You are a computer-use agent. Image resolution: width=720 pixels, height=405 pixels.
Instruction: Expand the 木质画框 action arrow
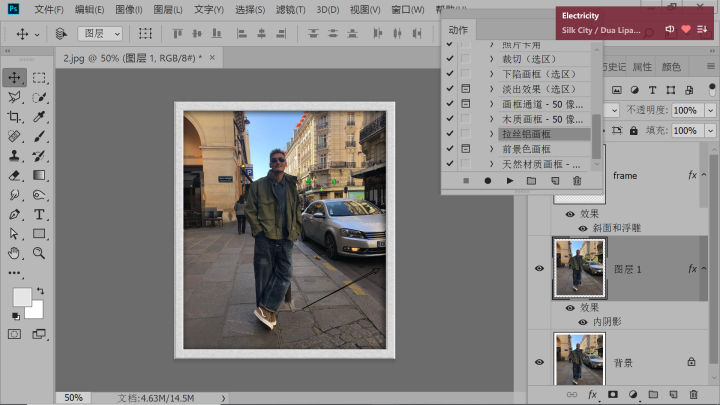[491, 118]
